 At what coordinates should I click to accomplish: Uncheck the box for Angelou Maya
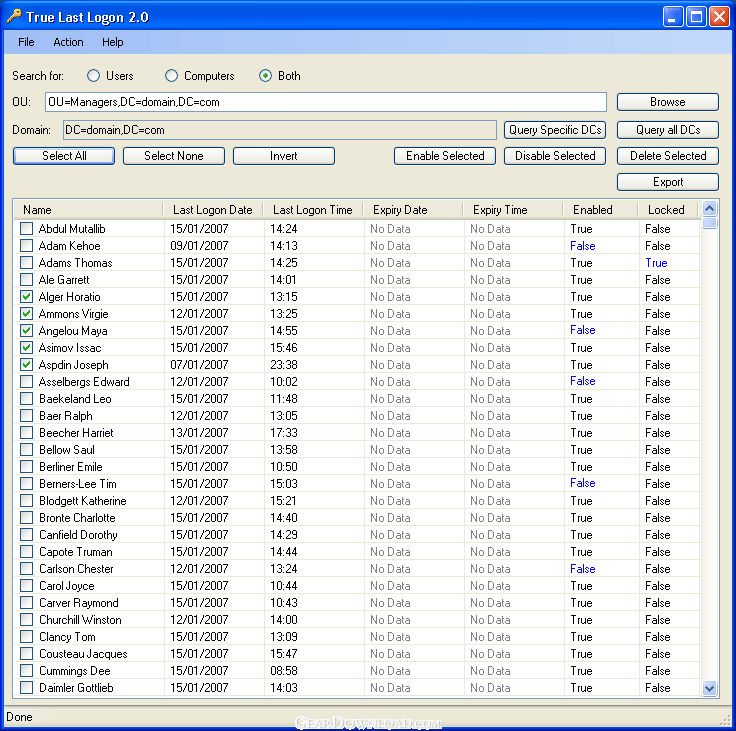26,331
